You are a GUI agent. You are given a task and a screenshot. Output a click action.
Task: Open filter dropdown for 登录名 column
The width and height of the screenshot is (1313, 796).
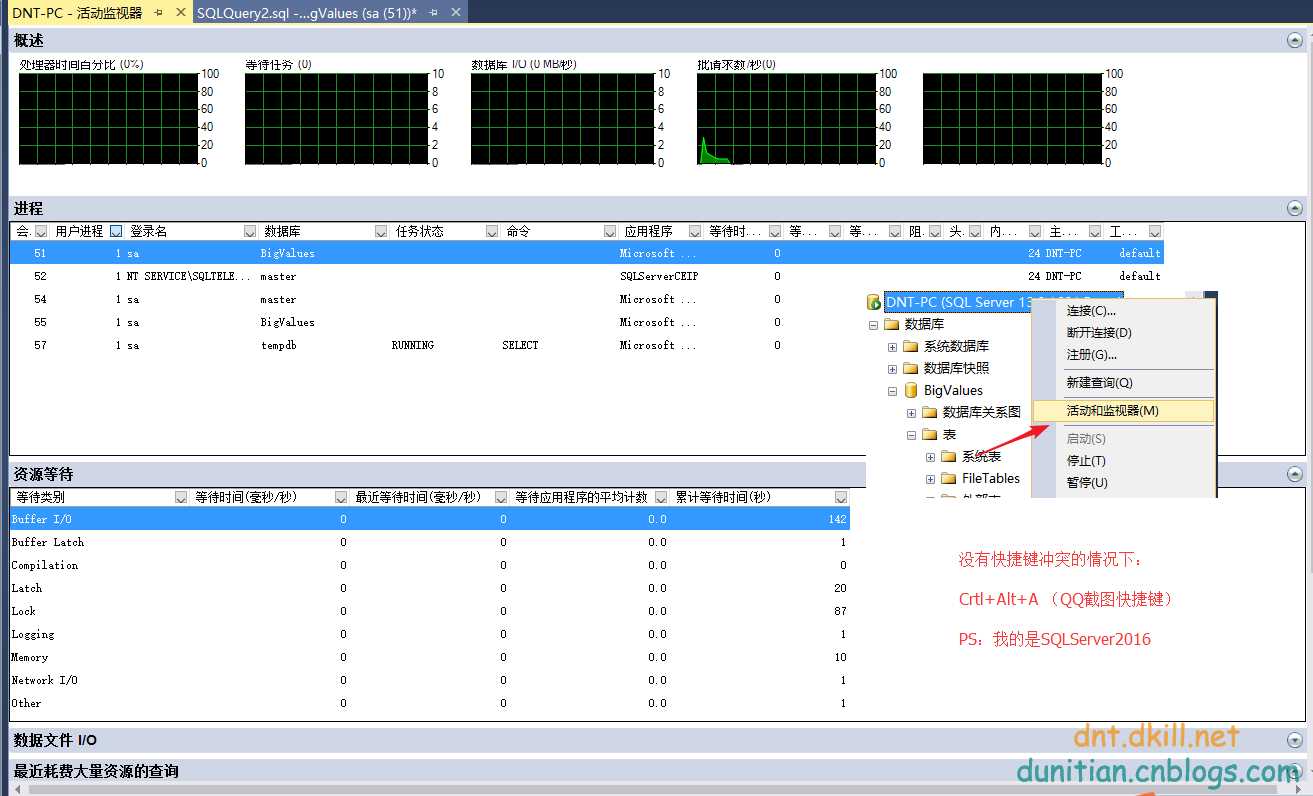(x=250, y=231)
